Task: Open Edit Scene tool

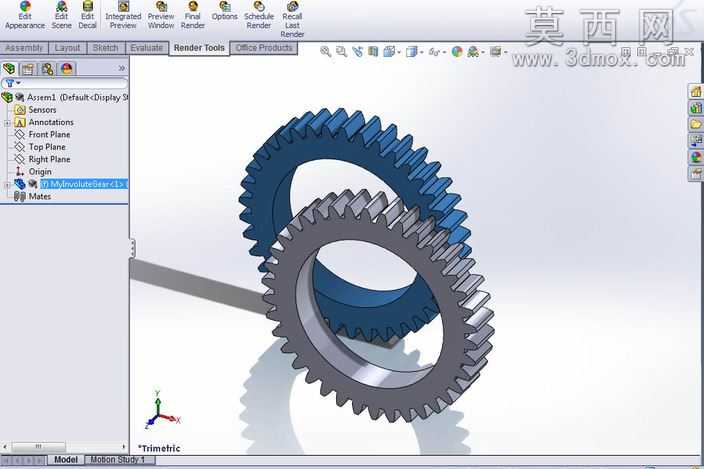Action: [62, 16]
